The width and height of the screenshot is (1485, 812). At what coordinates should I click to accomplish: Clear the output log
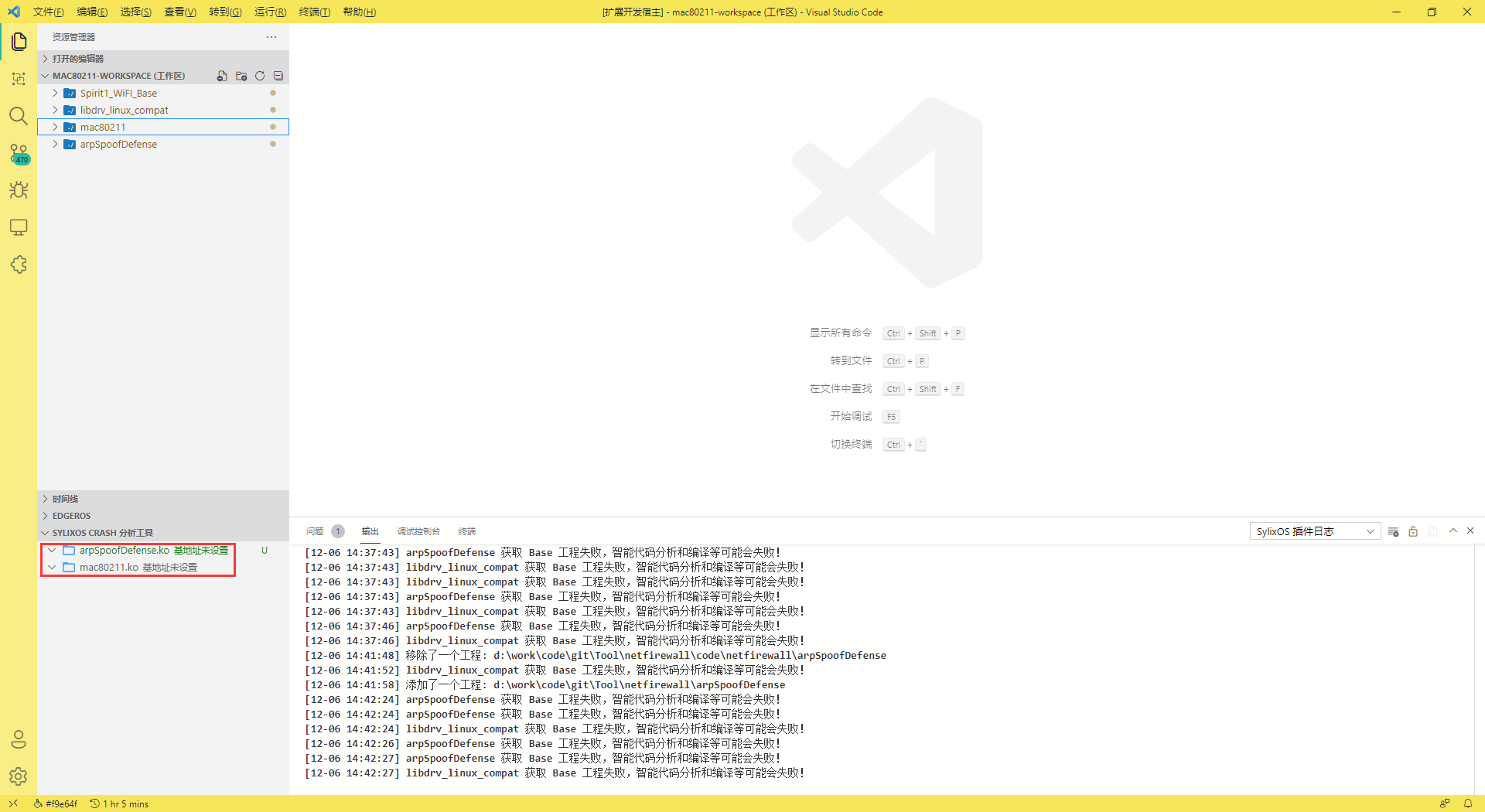[x=1393, y=531]
